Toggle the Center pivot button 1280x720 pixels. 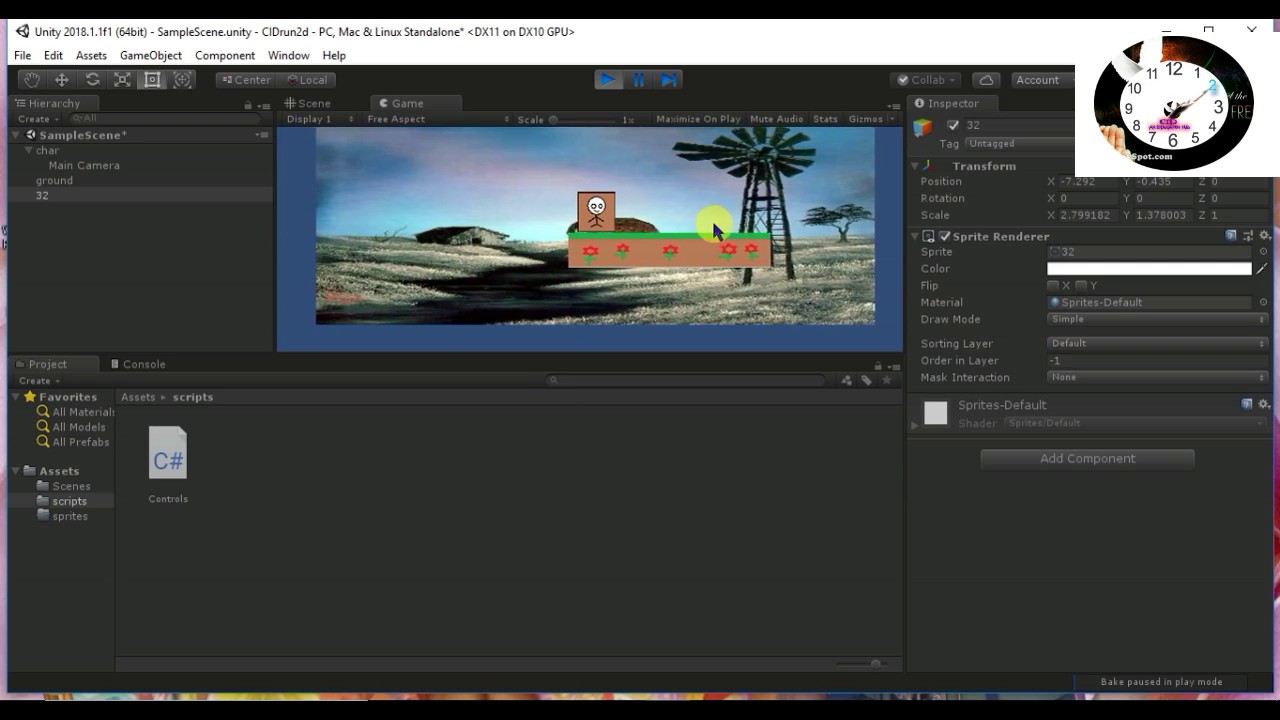[246, 80]
